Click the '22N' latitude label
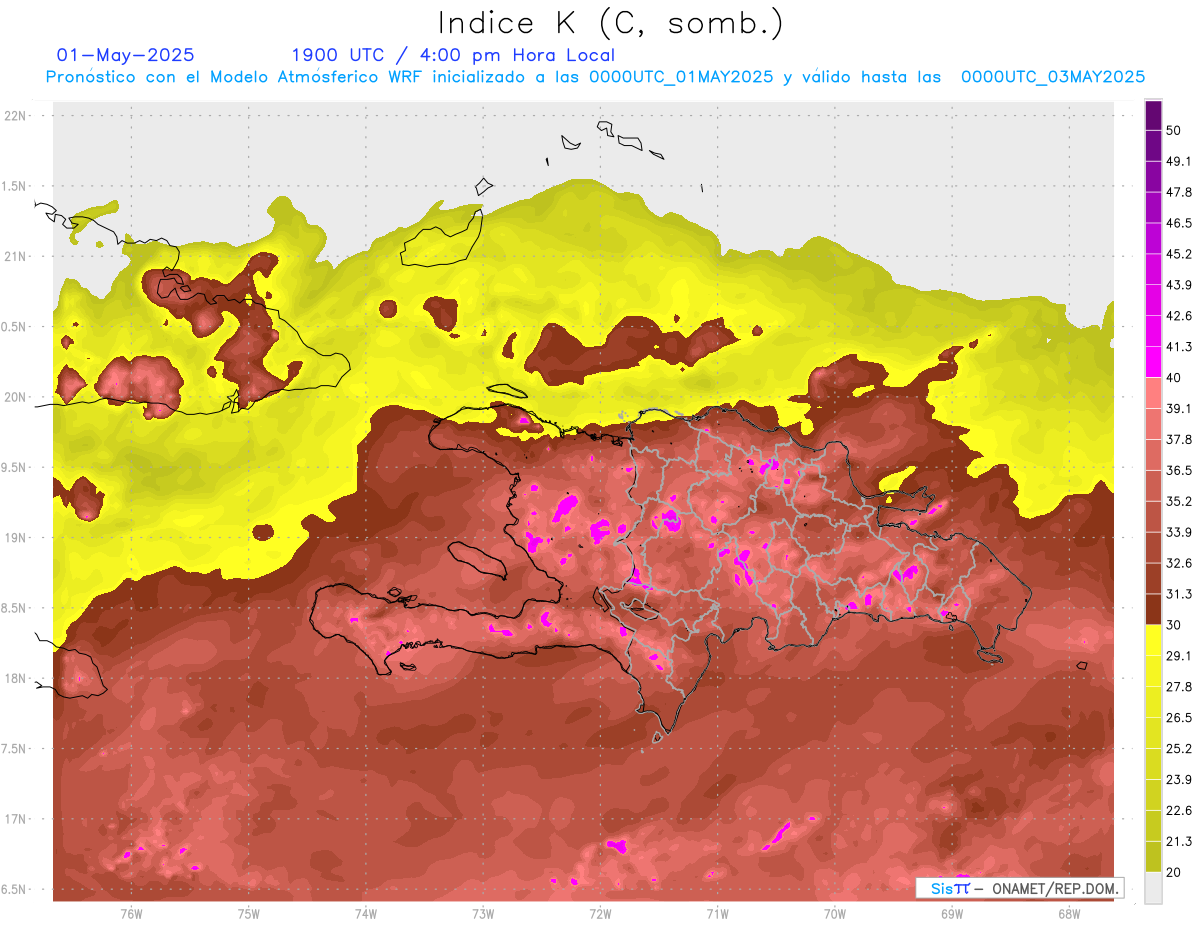1200x927 pixels. click(x=16, y=116)
